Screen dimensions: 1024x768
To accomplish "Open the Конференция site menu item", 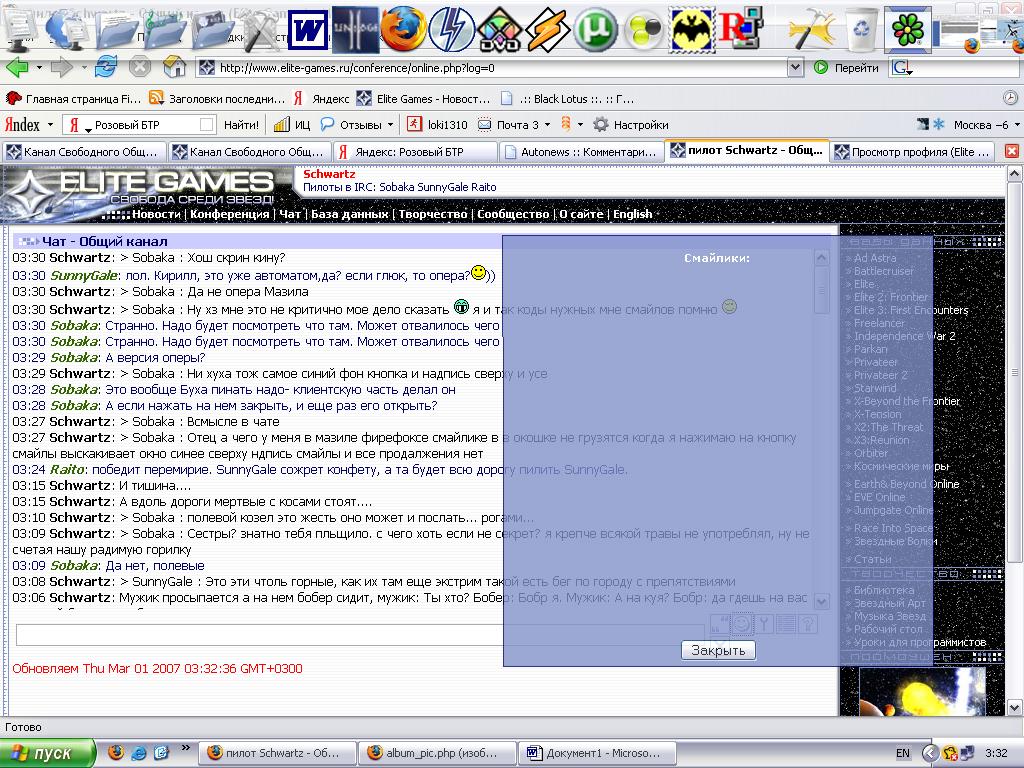I will tap(229, 214).
